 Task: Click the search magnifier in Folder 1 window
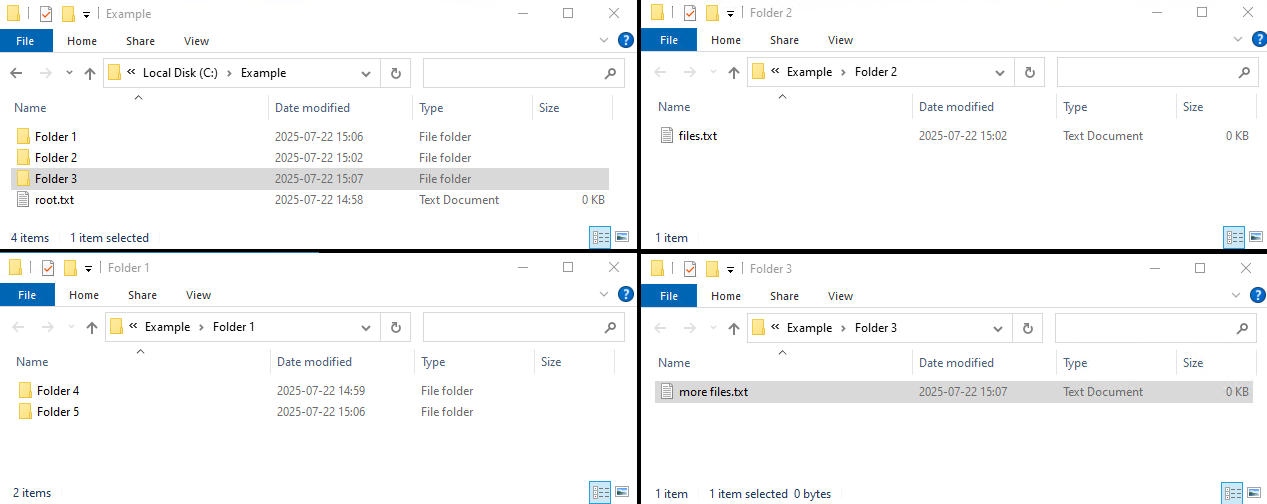click(x=609, y=327)
